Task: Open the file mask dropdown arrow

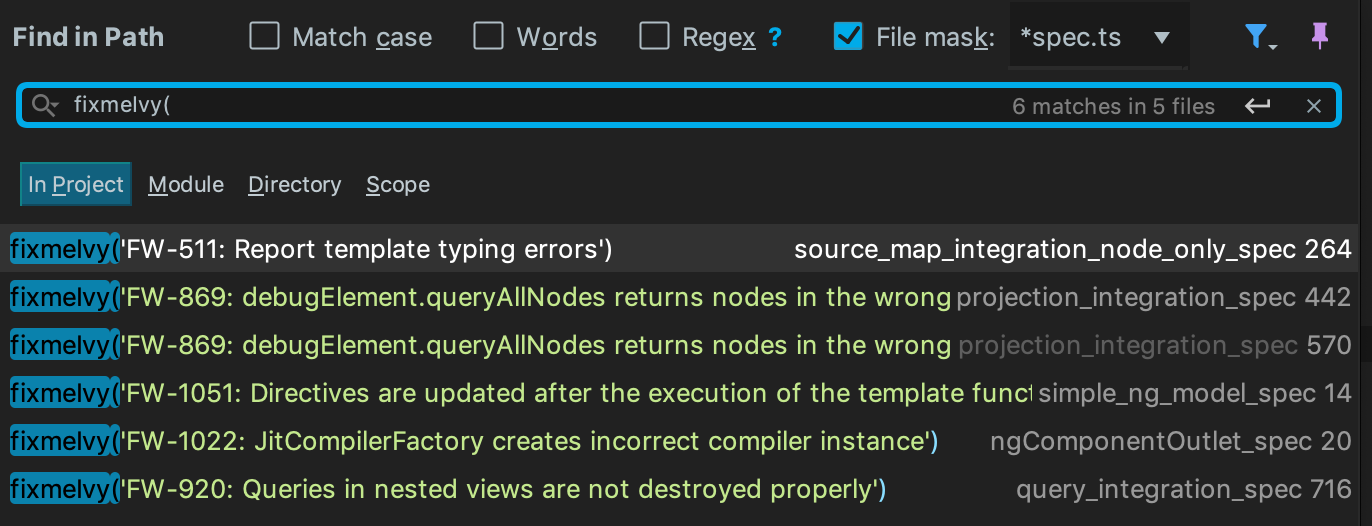Action: point(1161,38)
